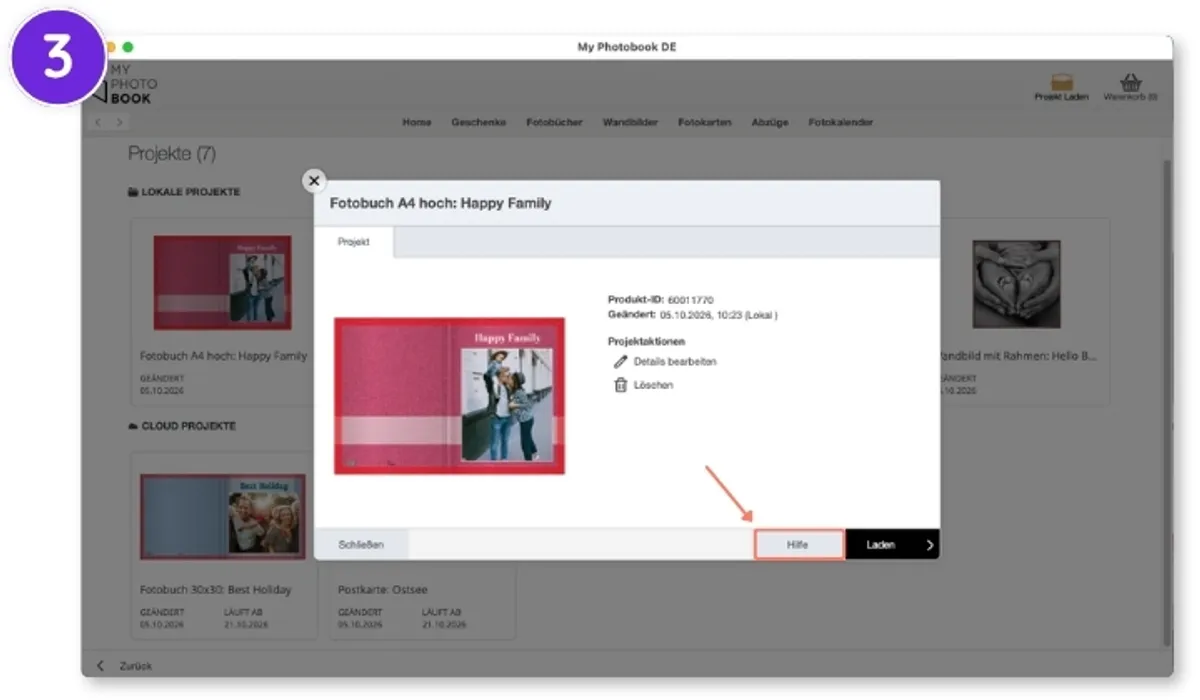Open the Home menu
Viewport: 1200px width, 700px height.
[417, 122]
